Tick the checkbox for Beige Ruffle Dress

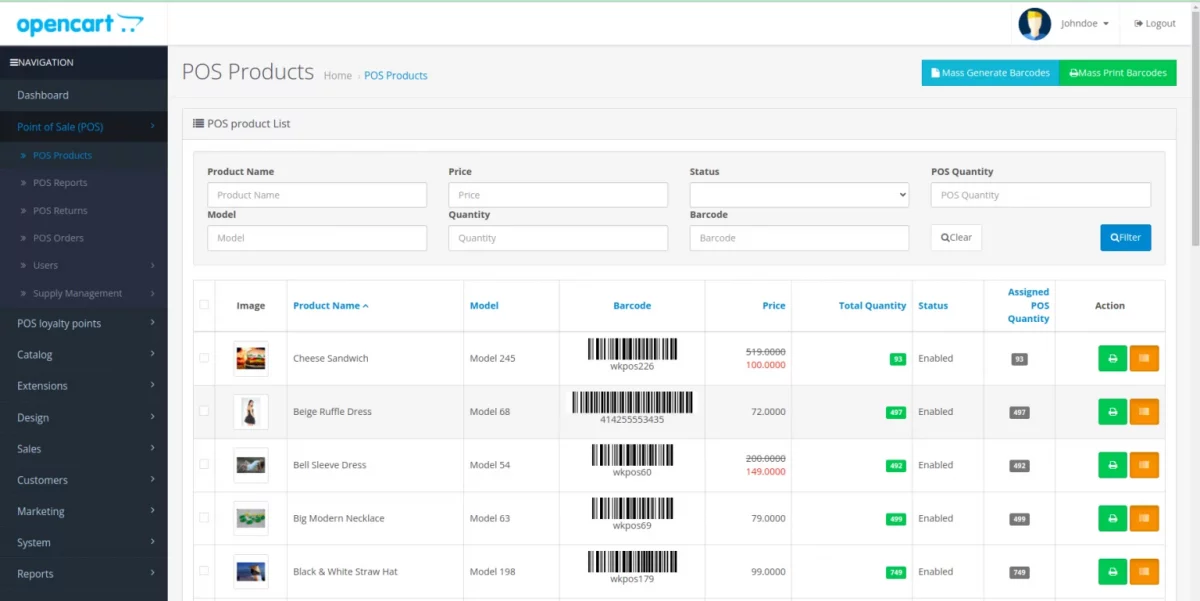pos(204,410)
